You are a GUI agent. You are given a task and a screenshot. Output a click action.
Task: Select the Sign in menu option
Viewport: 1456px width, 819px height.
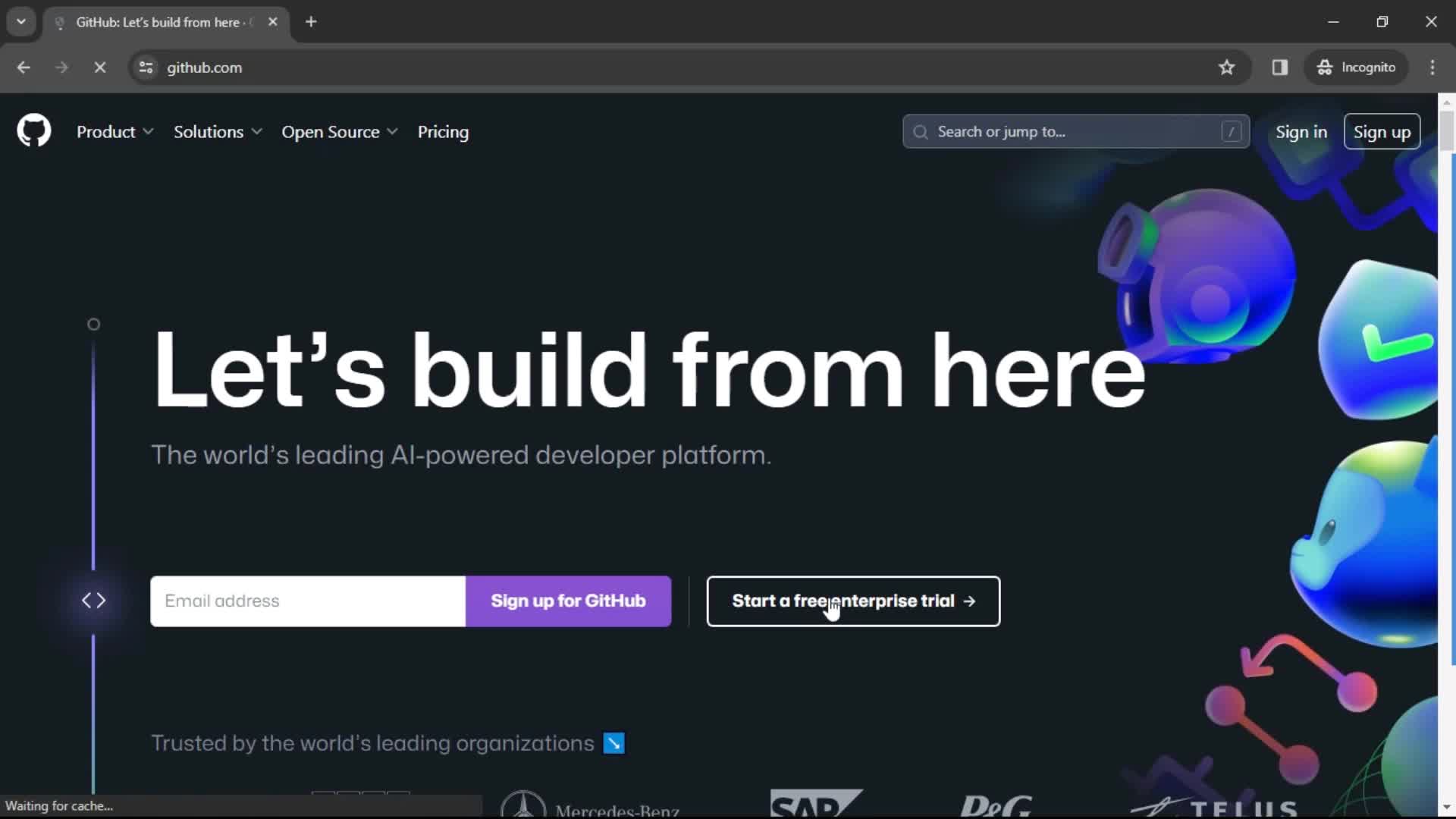tap(1301, 131)
